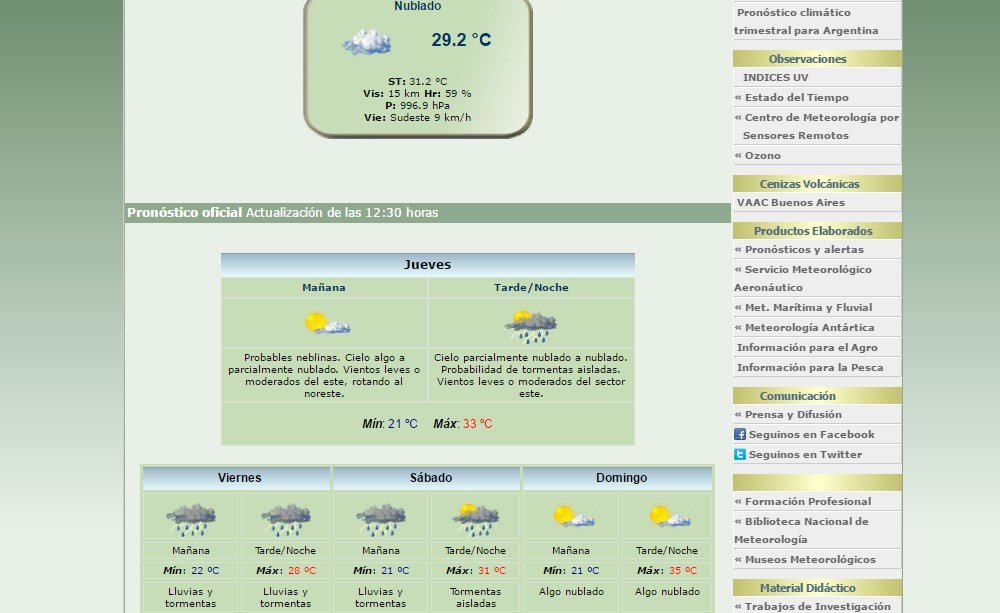This screenshot has height=613, width=1000.
Task: Click Thursday Tarde/Noche storm weather icon
Action: (530, 326)
